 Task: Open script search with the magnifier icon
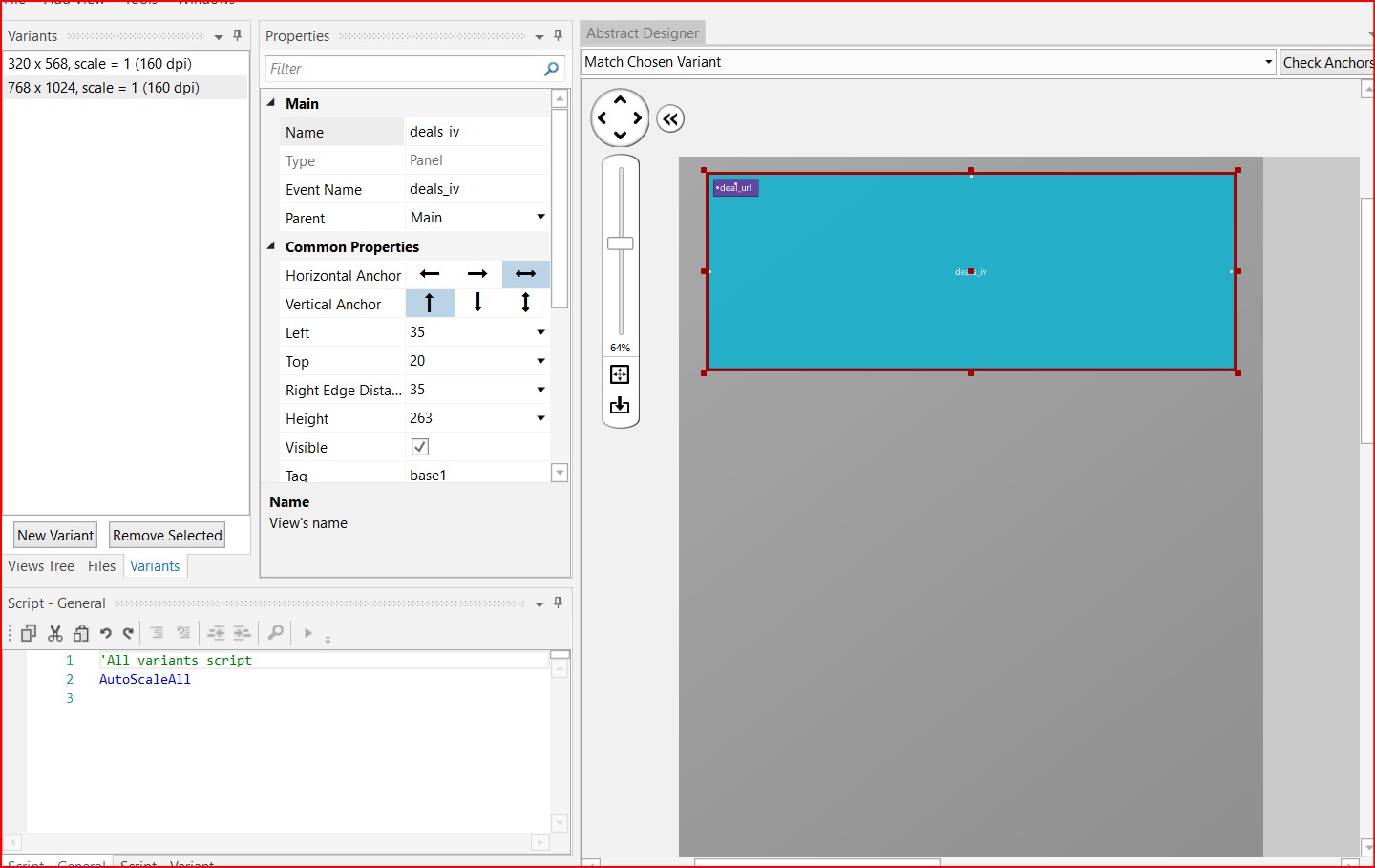pyautogui.click(x=276, y=632)
